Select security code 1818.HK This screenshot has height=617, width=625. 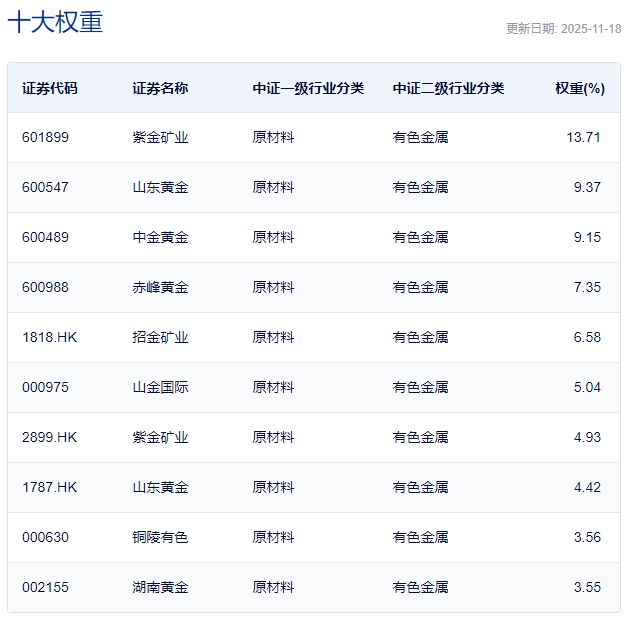(49, 337)
